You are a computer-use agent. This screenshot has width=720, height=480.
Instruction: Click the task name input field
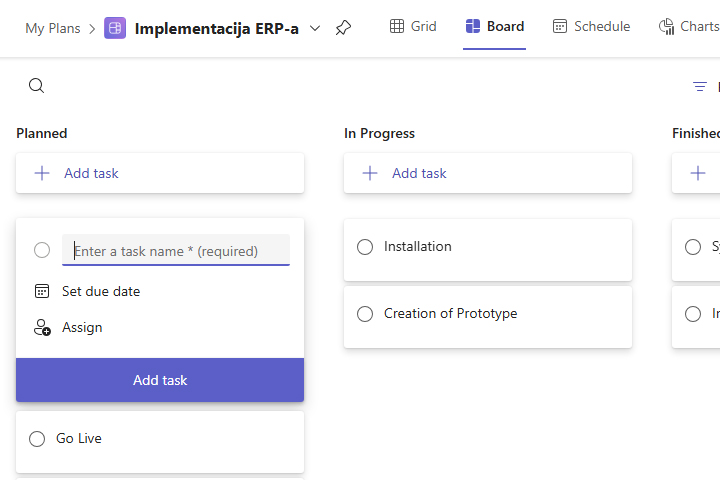coord(176,251)
